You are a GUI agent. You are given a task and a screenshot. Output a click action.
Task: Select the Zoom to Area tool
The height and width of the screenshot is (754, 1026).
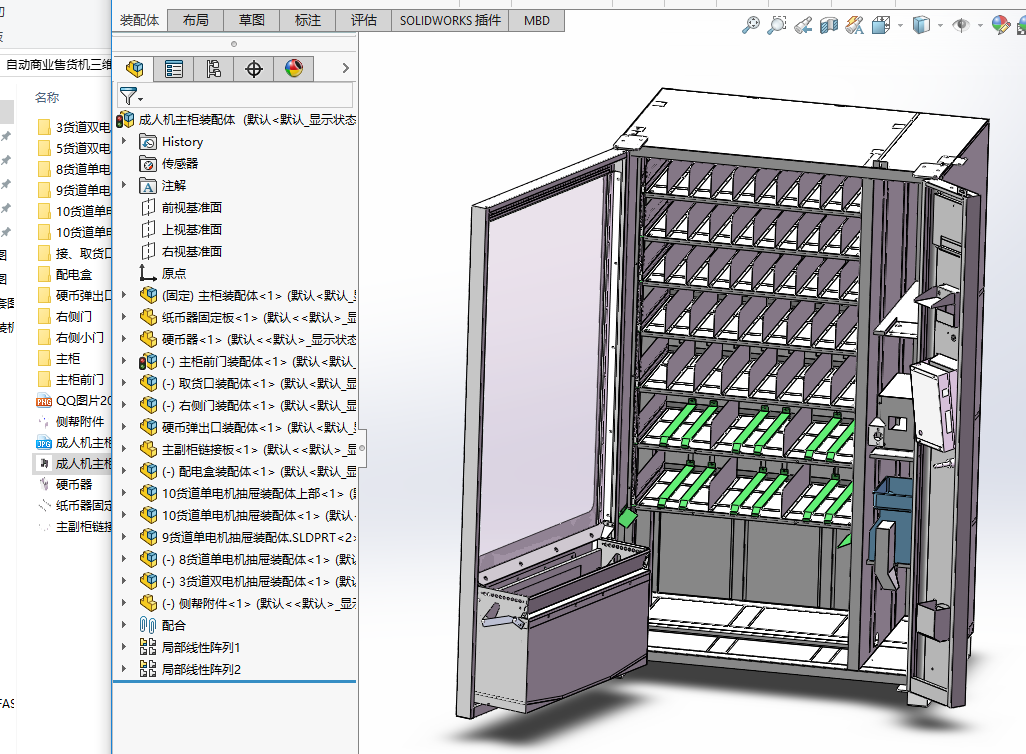pos(777,26)
